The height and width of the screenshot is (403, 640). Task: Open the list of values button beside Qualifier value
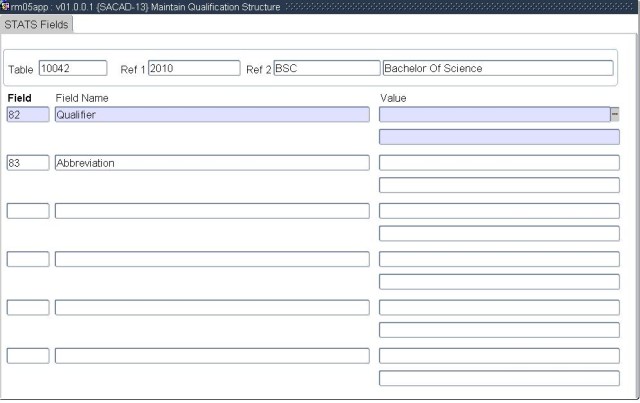(615, 114)
